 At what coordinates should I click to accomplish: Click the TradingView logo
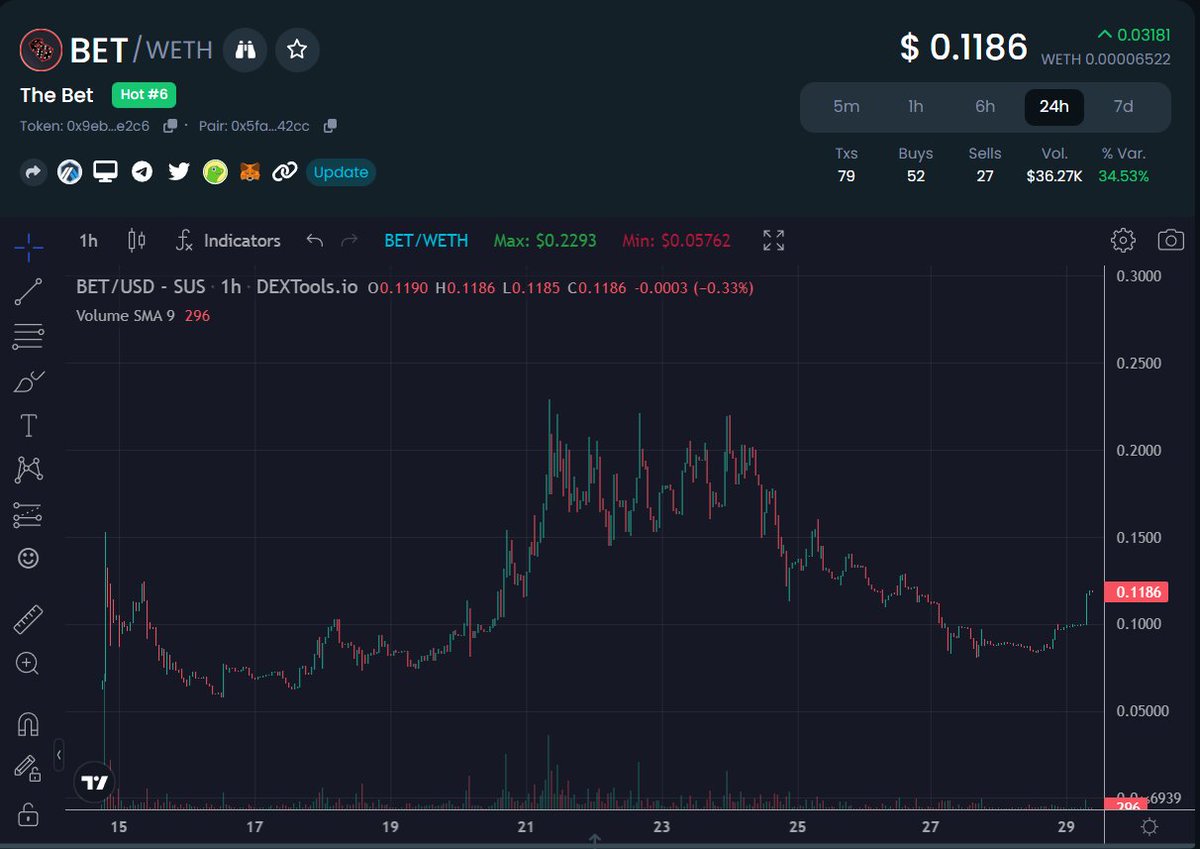click(x=95, y=782)
